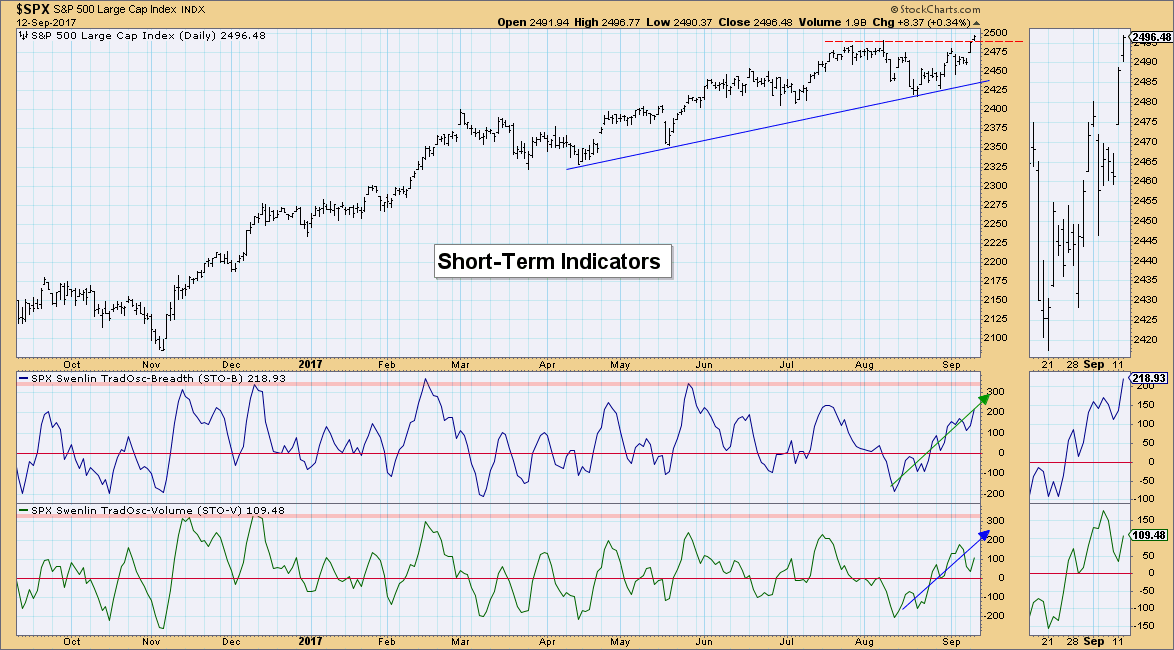Click the 300 label on breadth panel axis
The image size is (1174, 650).
tap(996, 392)
